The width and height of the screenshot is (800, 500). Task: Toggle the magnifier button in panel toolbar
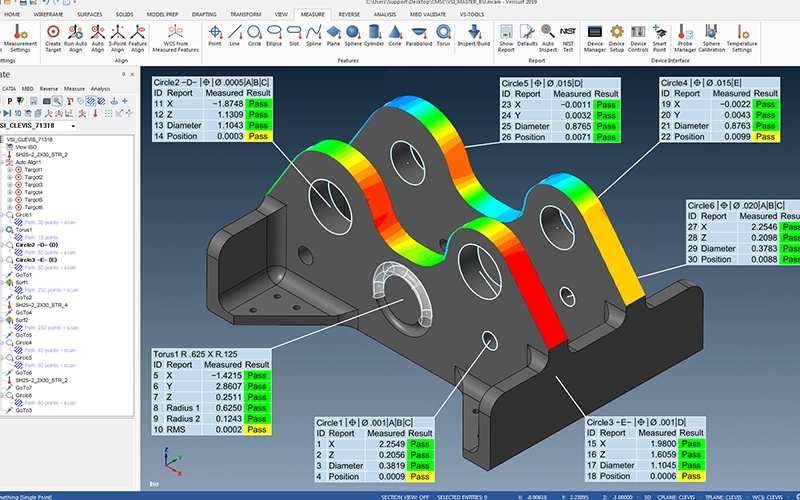click(57, 101)
